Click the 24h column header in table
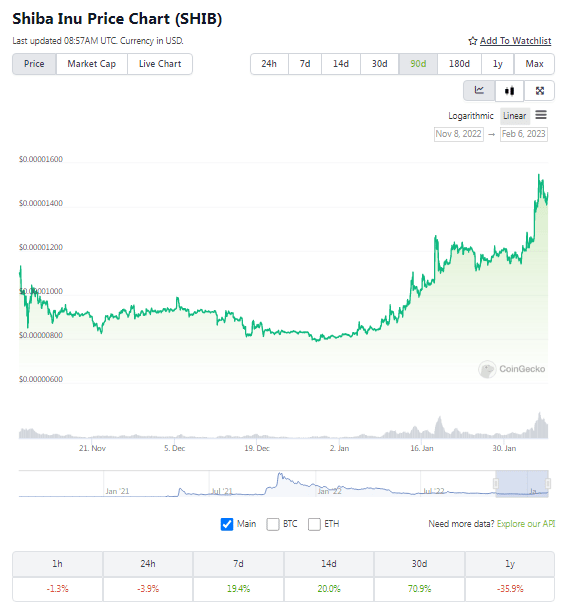The width and height of the screenshot is (568, 608). (x=148, y=564)
